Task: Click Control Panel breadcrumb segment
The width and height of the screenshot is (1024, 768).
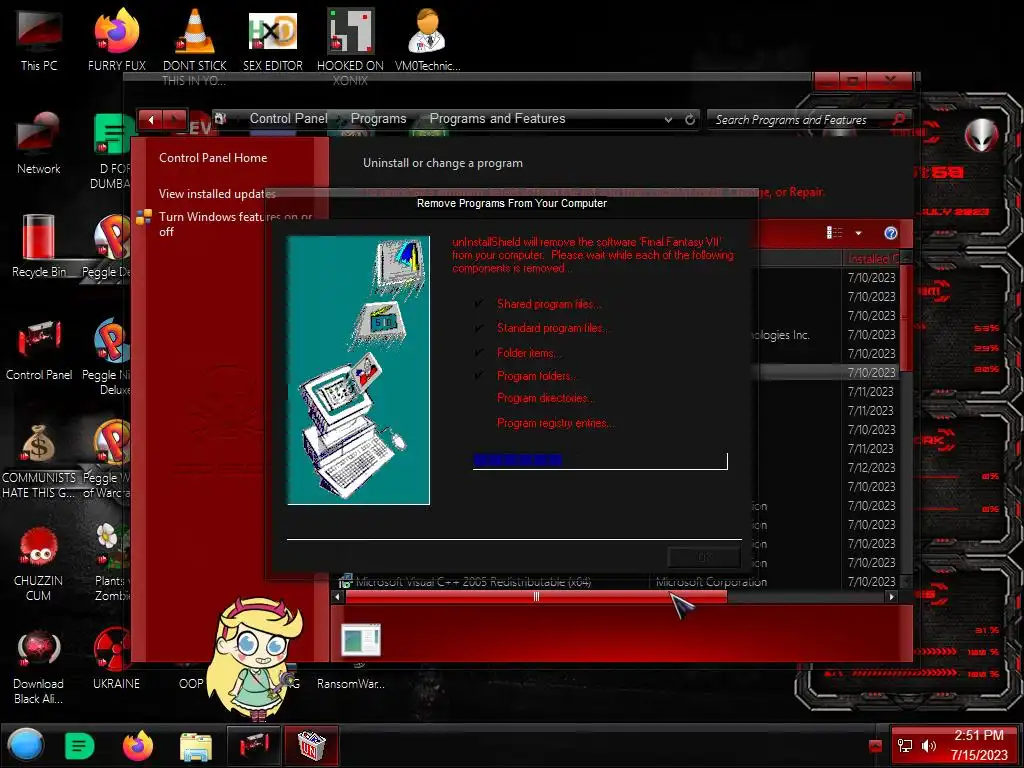Action: coord(289,119)
